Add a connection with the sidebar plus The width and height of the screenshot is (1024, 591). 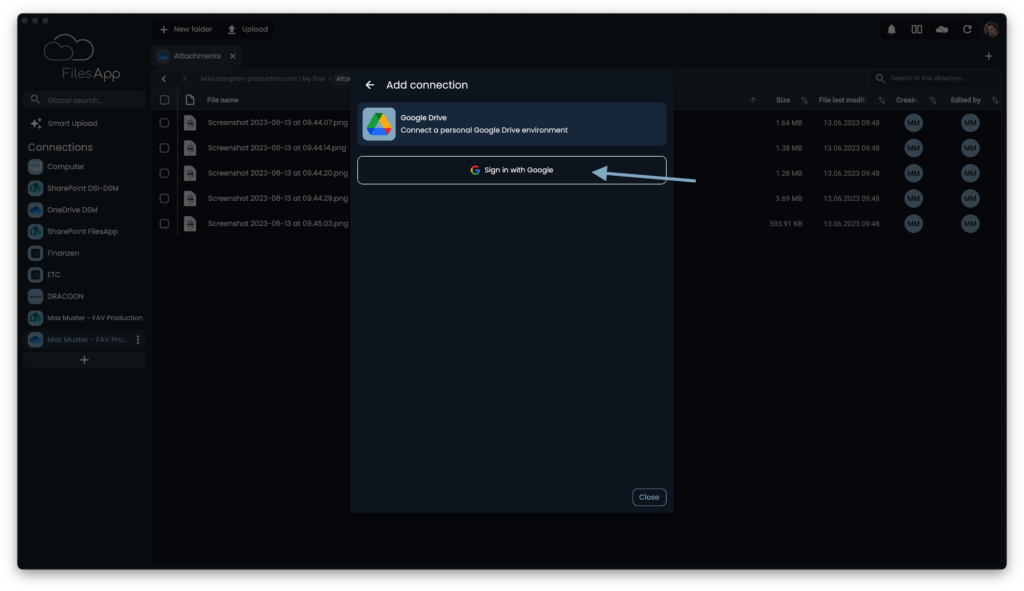click(x=84, y=360)
